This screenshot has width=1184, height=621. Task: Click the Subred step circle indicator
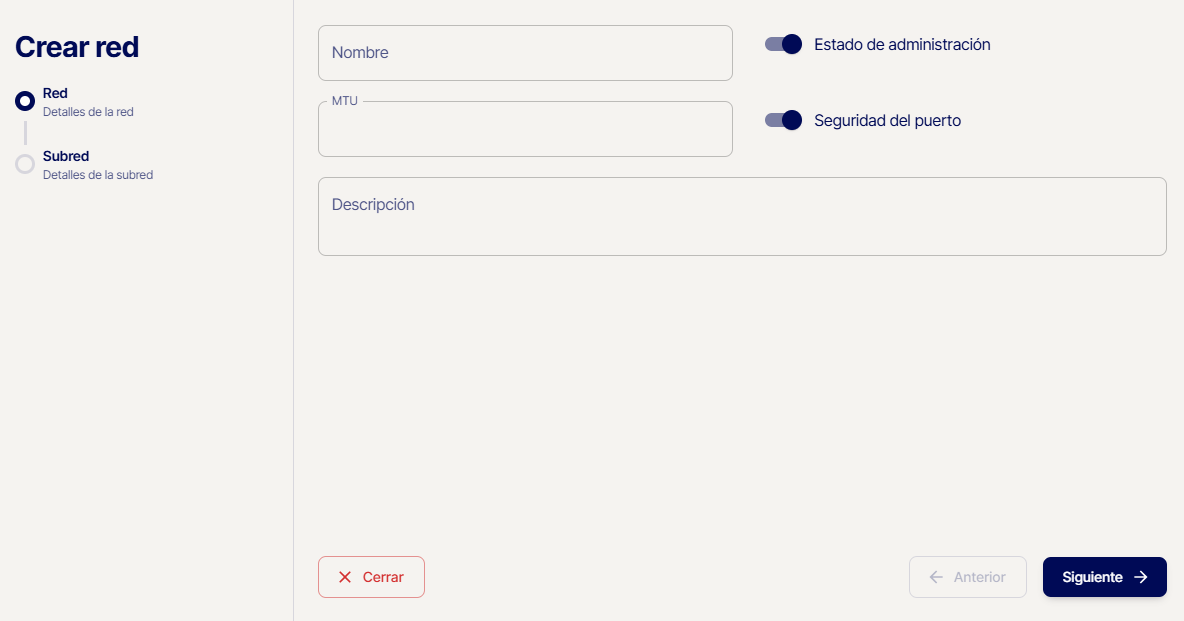(x=25, y=164)
